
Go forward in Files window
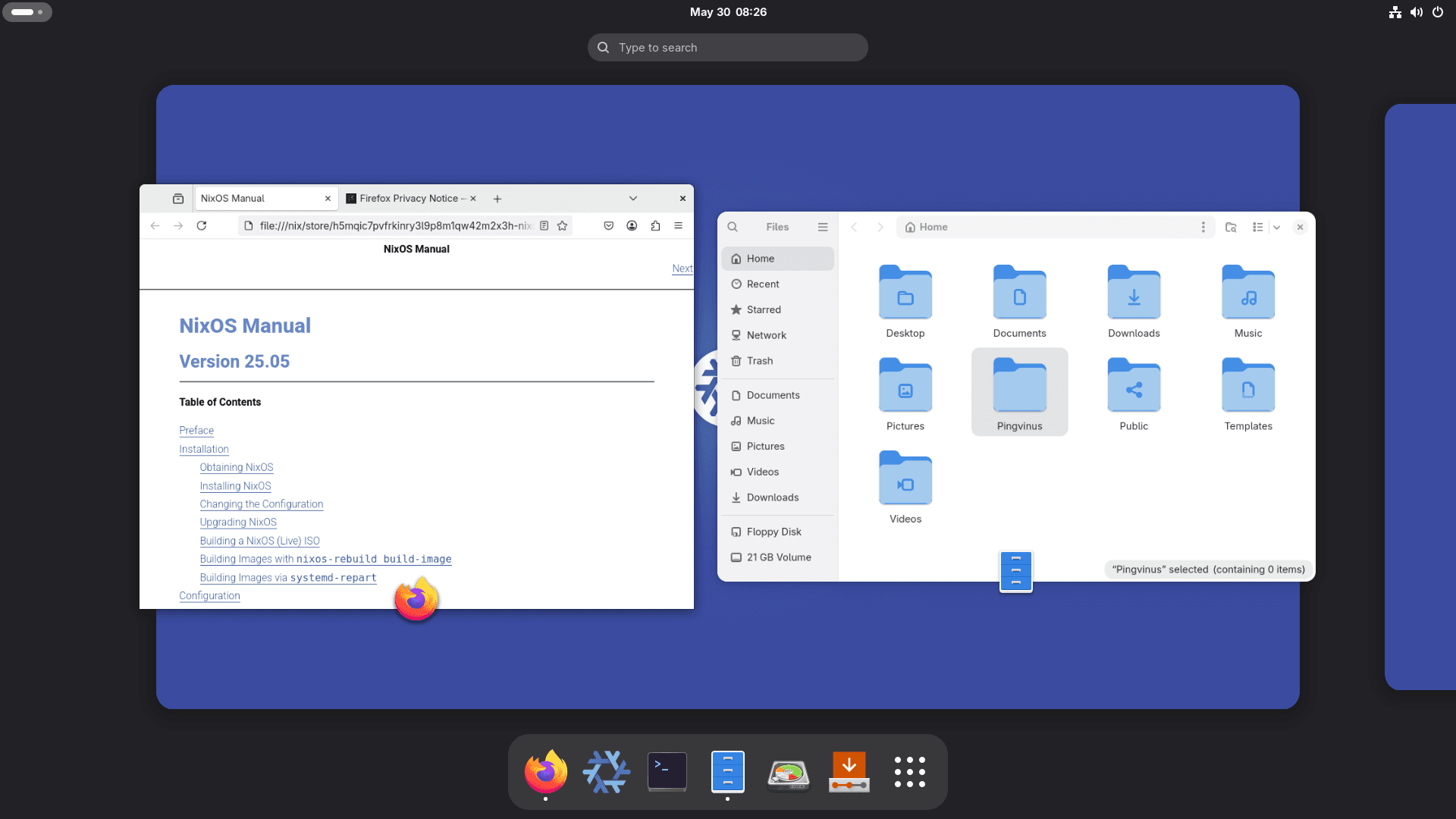[880, 227]
